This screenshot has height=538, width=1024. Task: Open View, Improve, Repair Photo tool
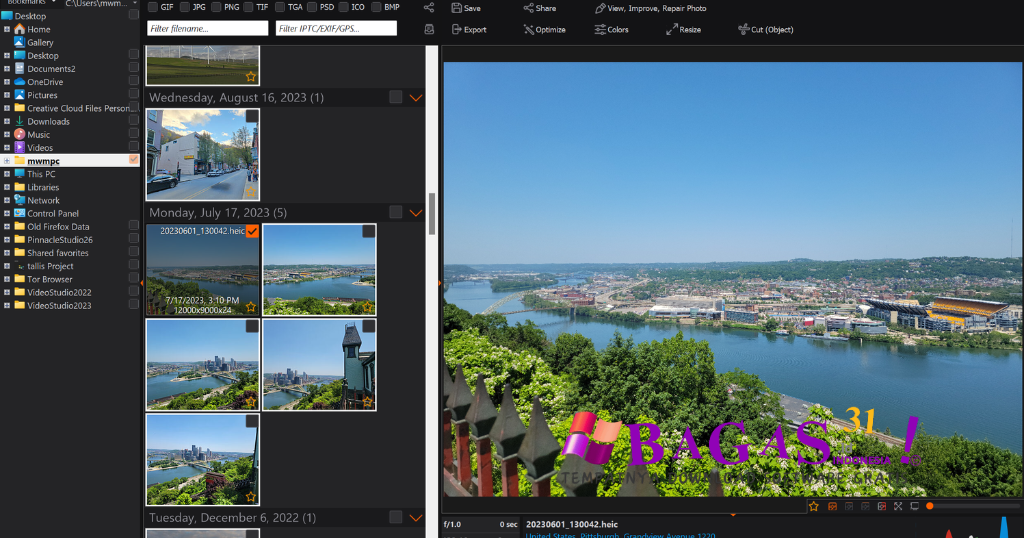tap(650, 8)
